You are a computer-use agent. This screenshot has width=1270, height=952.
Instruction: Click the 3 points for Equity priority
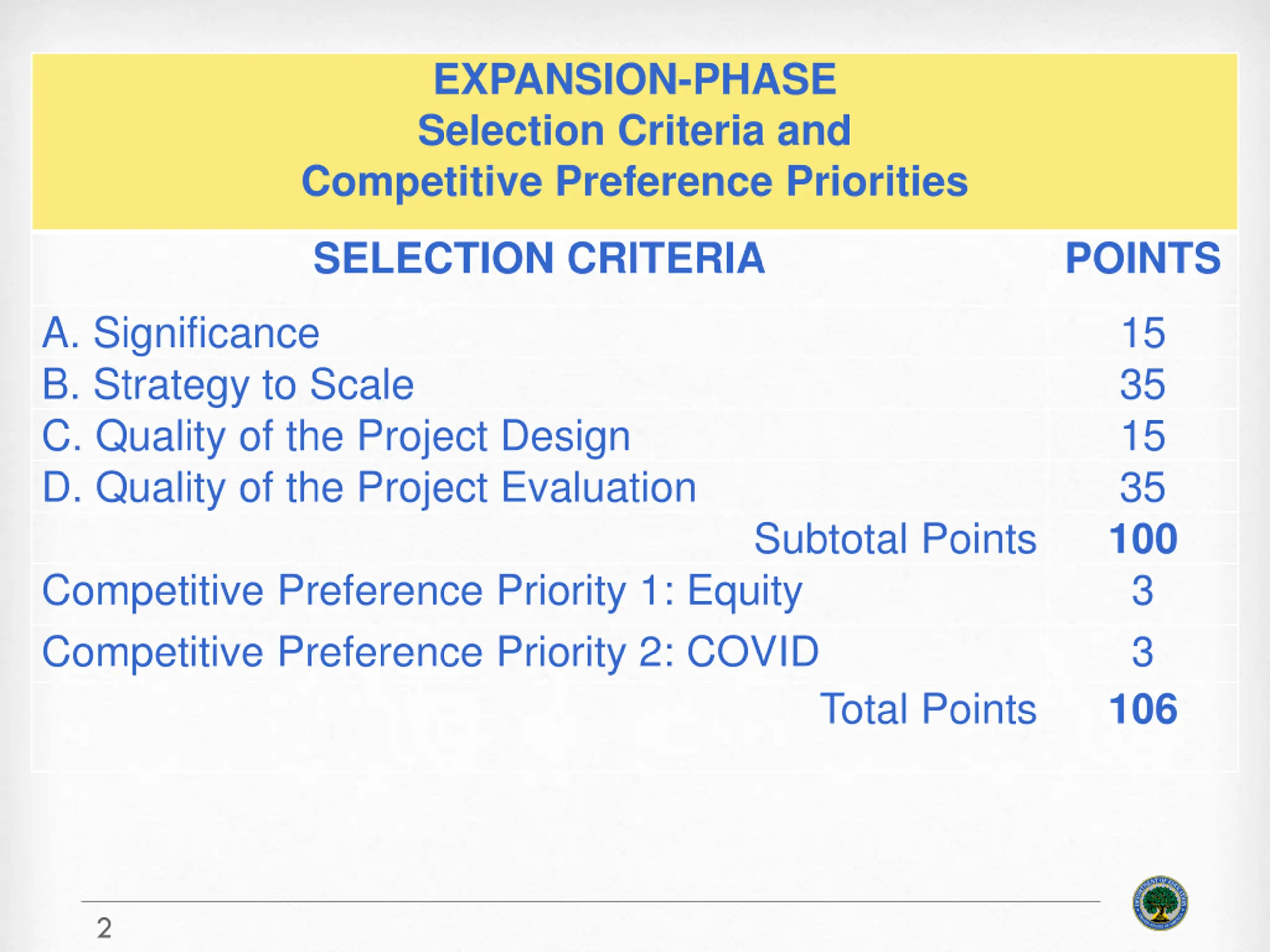point(1143,591)
